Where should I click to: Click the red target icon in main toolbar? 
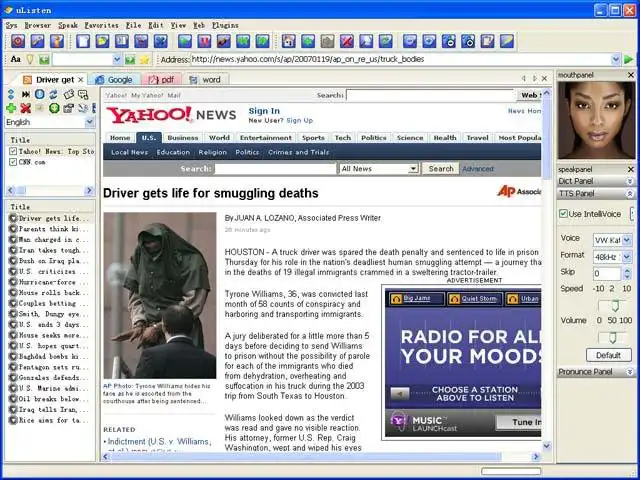tap(18, 41)
